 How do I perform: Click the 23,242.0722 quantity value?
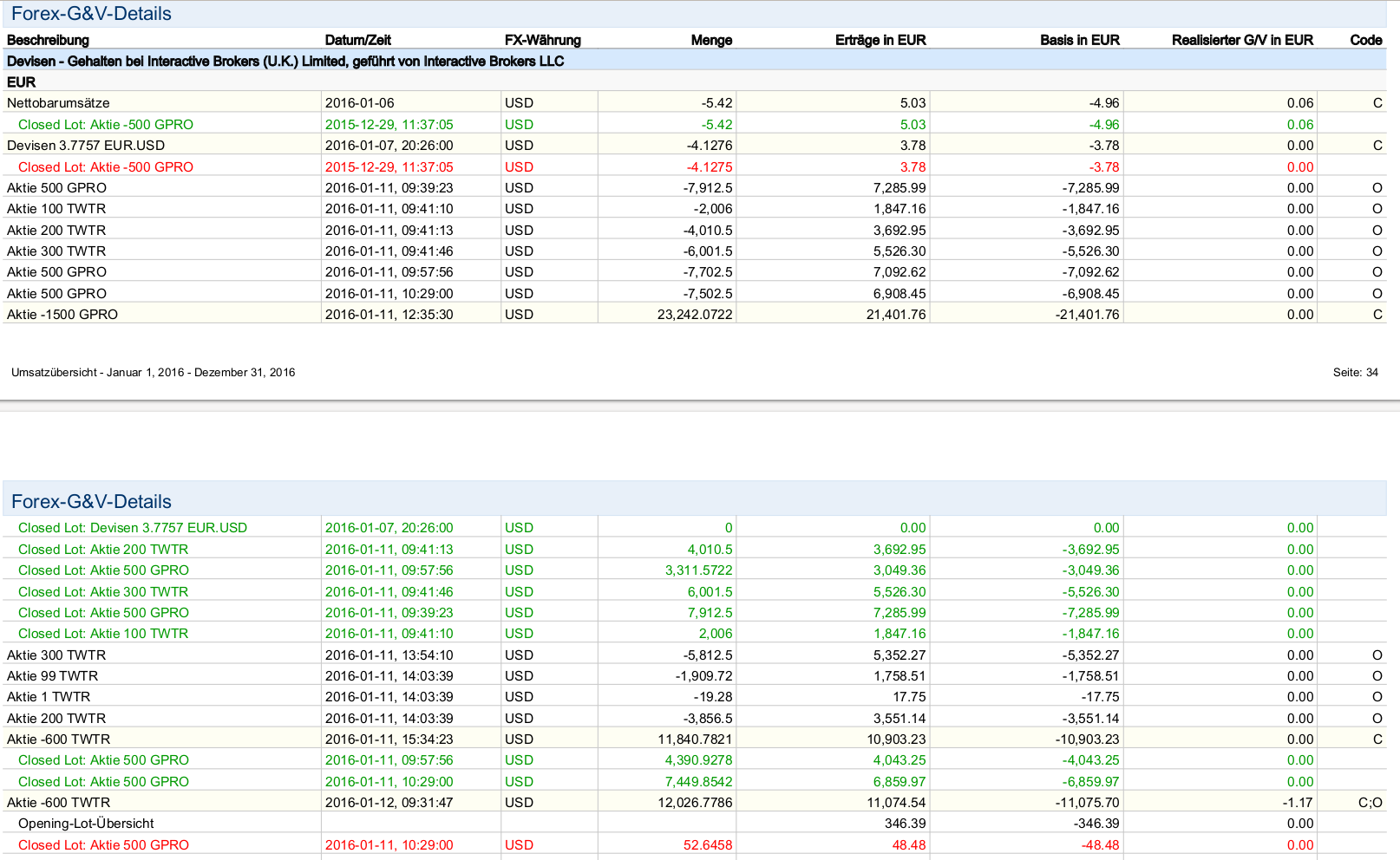[694, 315]
